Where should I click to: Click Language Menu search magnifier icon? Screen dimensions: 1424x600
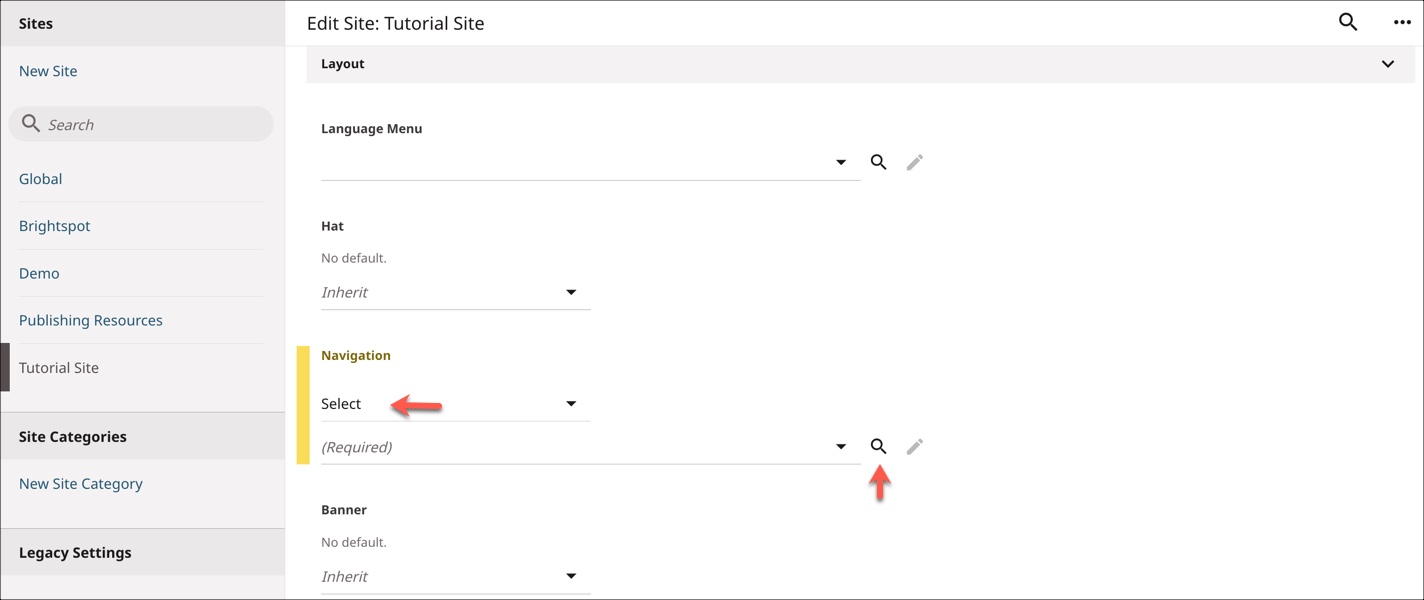[x=878, y=162]
